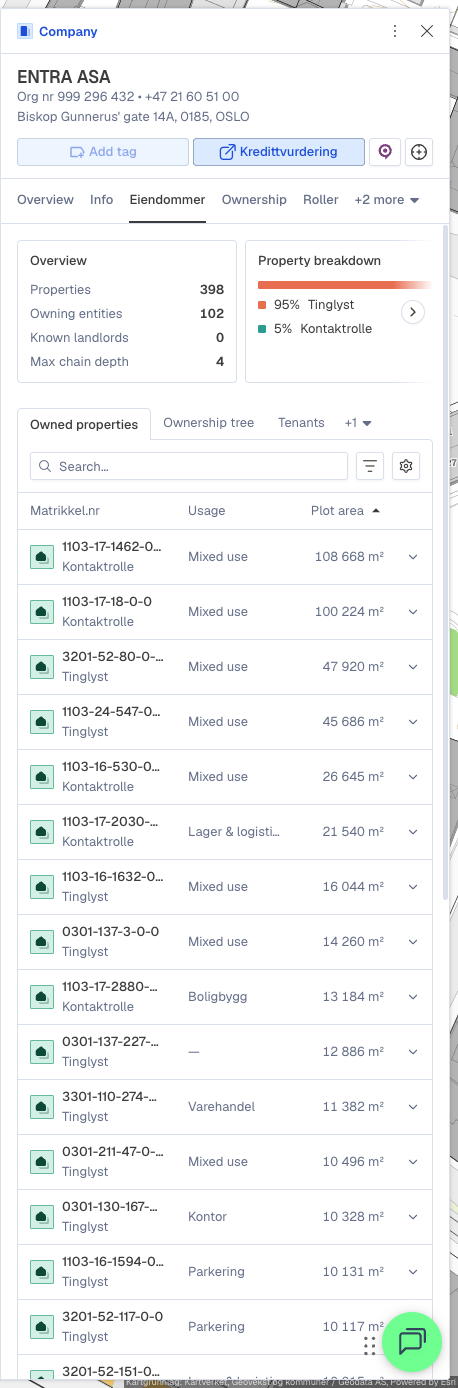Click property icon for 0301-211-47

click(42, 1162)
